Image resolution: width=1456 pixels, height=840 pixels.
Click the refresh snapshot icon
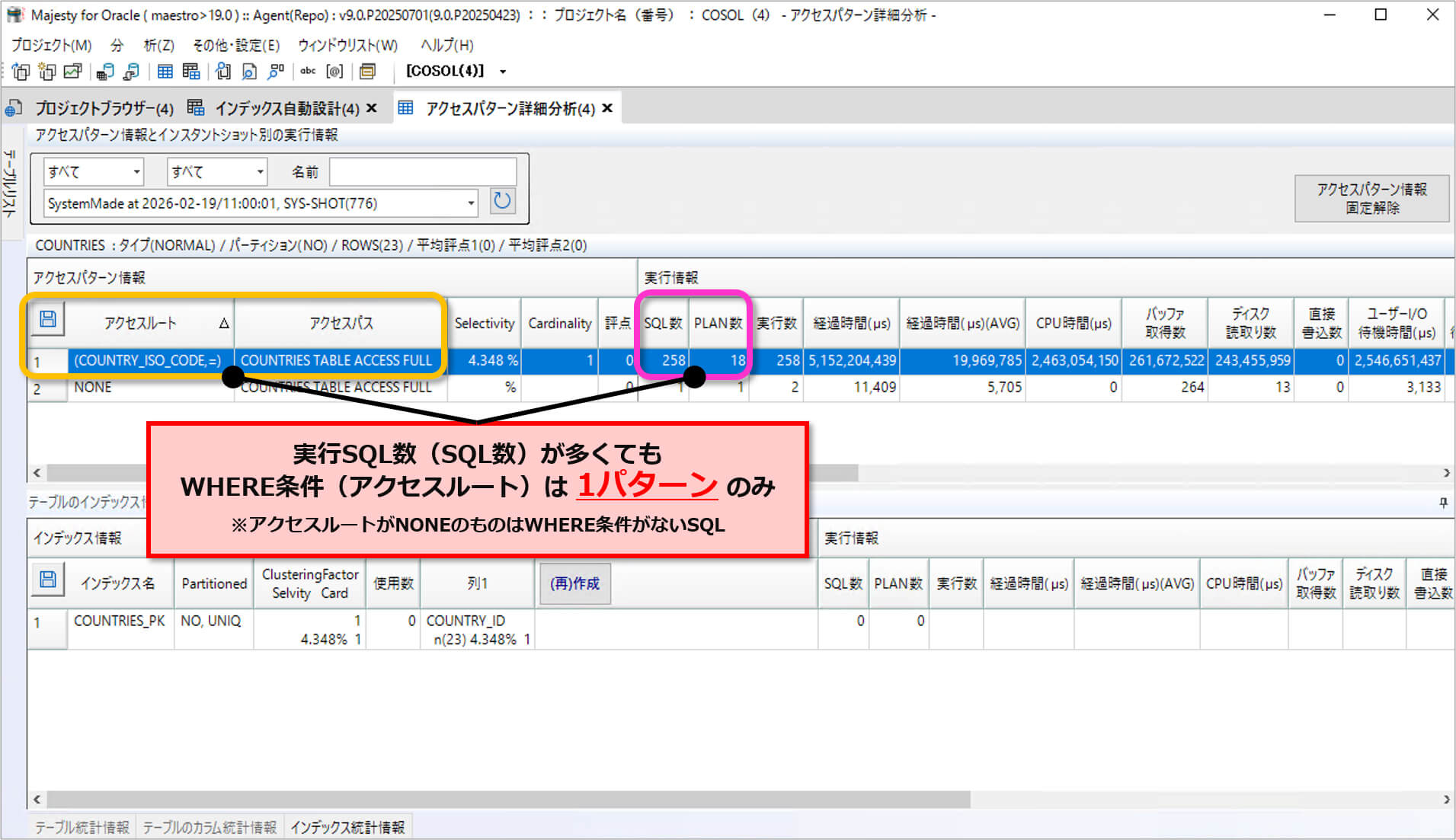502,202
